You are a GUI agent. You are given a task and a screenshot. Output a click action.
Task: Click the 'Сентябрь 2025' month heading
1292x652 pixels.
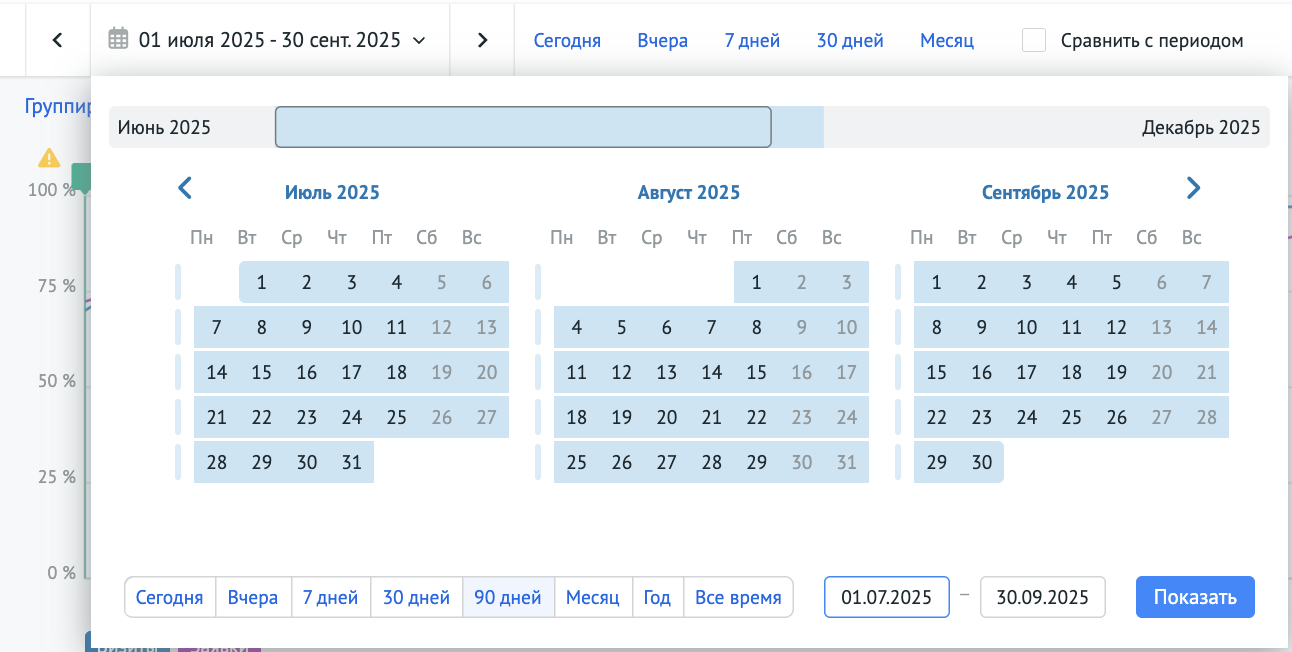(x=1045, y=192)
